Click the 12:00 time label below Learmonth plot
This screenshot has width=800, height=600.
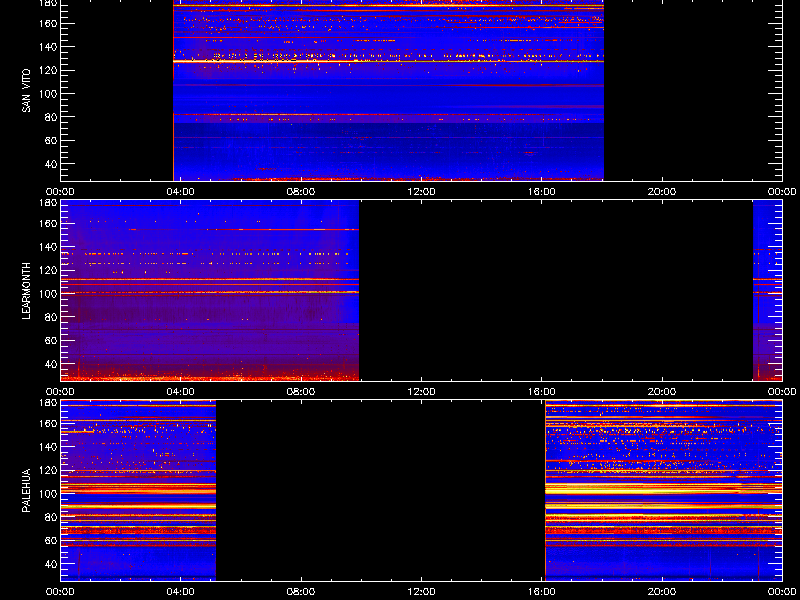point(421,392)
